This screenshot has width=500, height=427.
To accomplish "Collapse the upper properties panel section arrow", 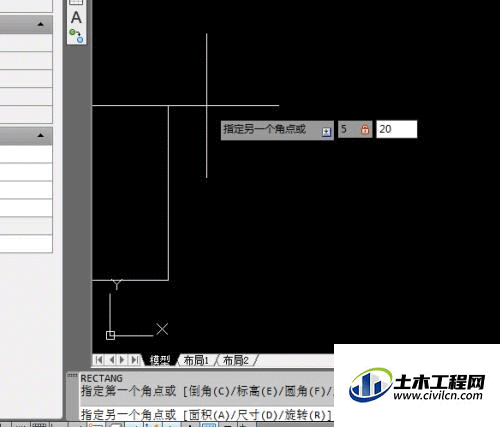I will [x=41, y=24].
